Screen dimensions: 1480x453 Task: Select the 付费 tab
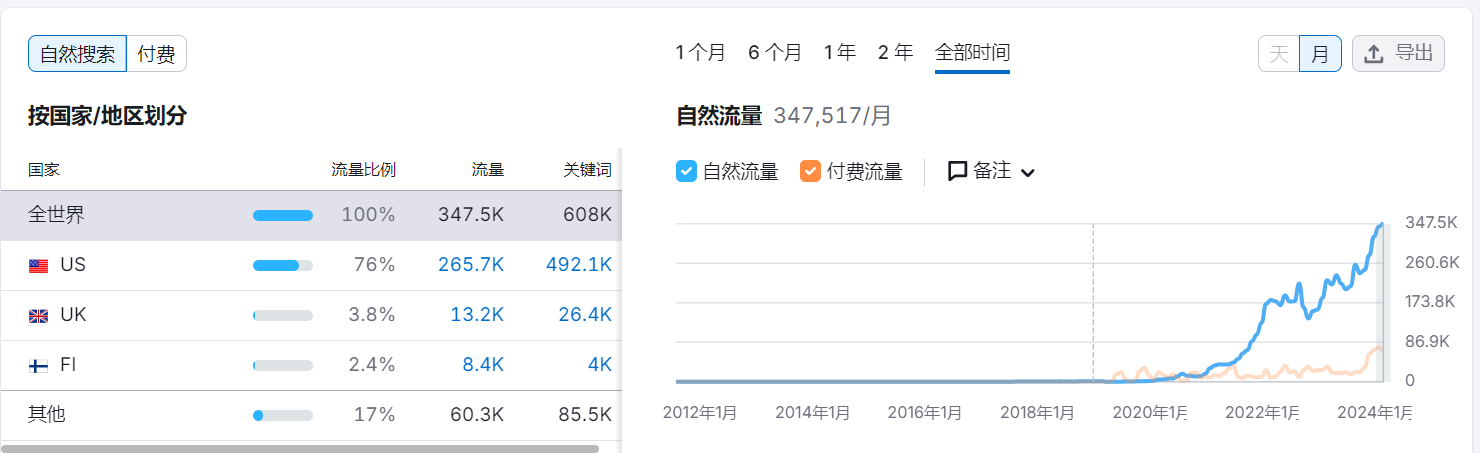(x=156, y=54)
